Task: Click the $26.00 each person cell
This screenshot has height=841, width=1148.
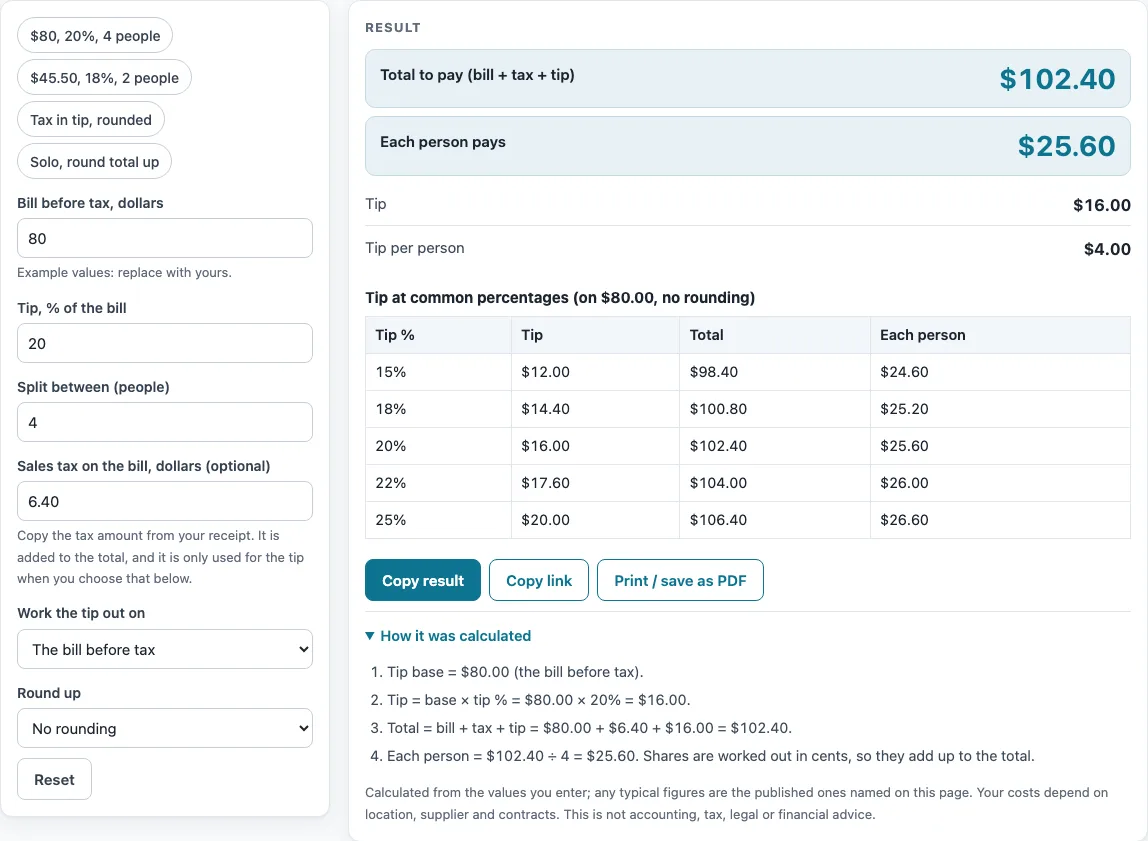Action: 1000,483
